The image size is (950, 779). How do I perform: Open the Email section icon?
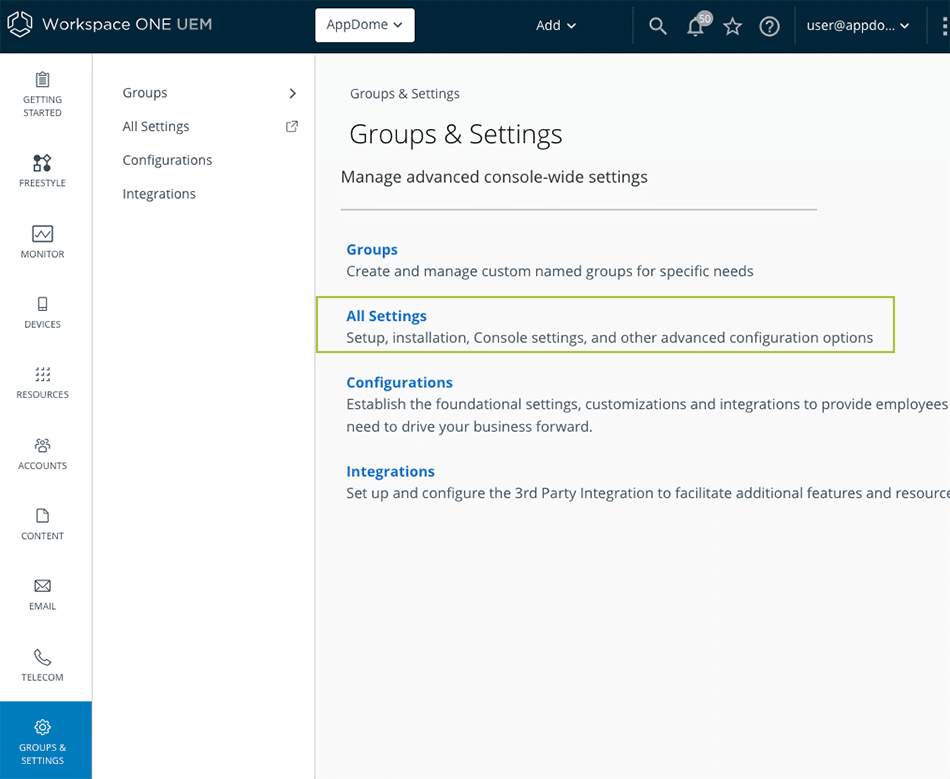pos(42,586)
